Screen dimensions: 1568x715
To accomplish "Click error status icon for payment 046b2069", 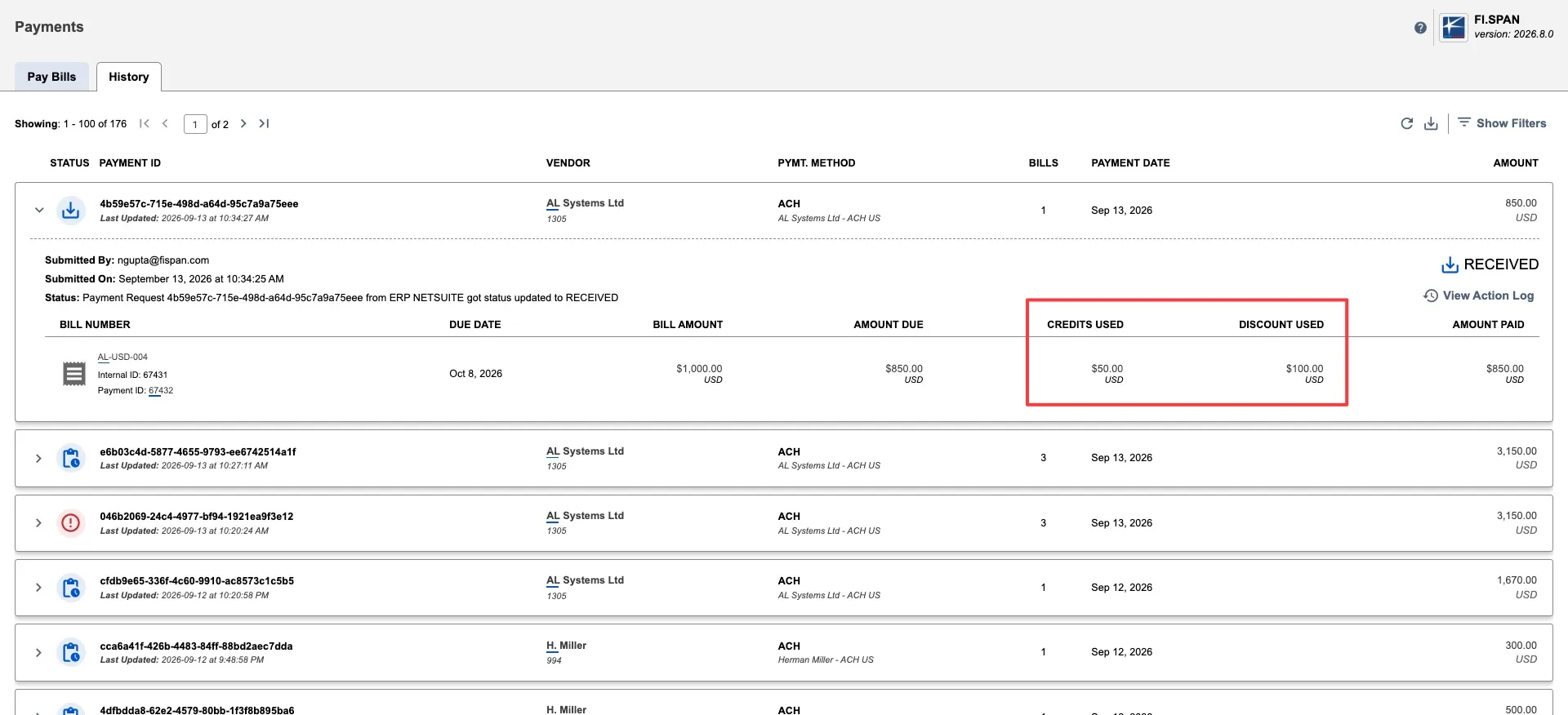I will point(71,523).
